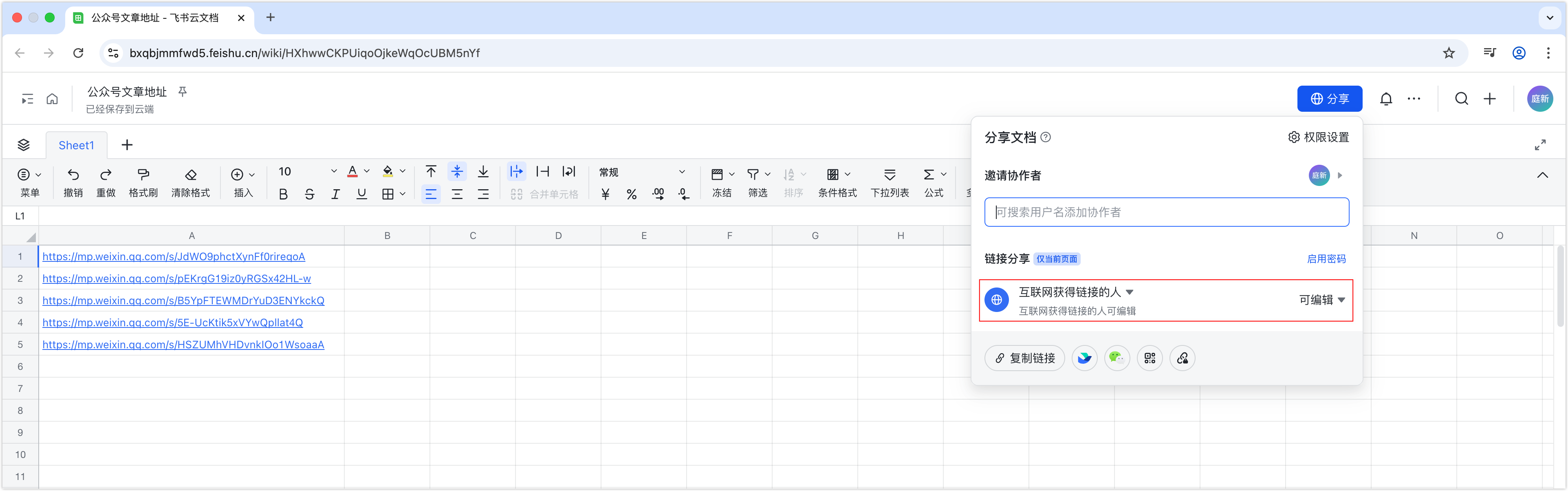
Task: Click the 复制链接 copy link button
Action: 1024,358
